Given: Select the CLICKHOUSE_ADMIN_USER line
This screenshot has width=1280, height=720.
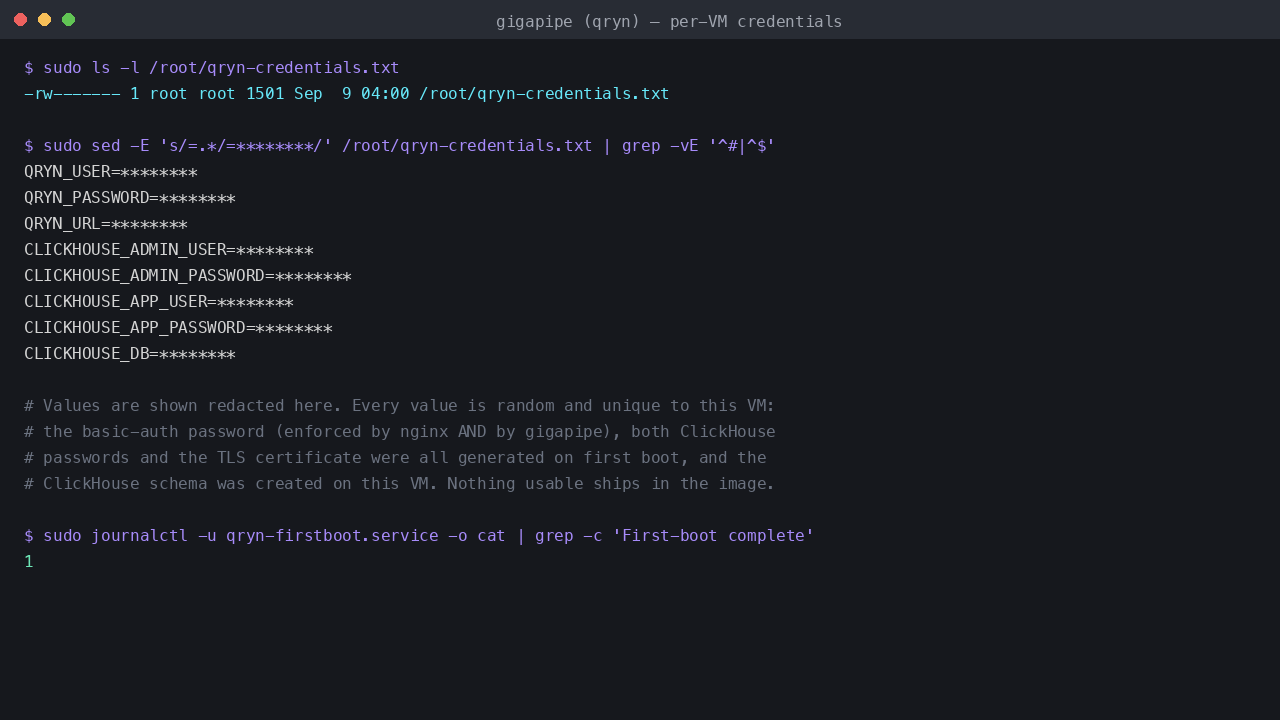Looking at the screenshot, I should [x=169, y=250].
